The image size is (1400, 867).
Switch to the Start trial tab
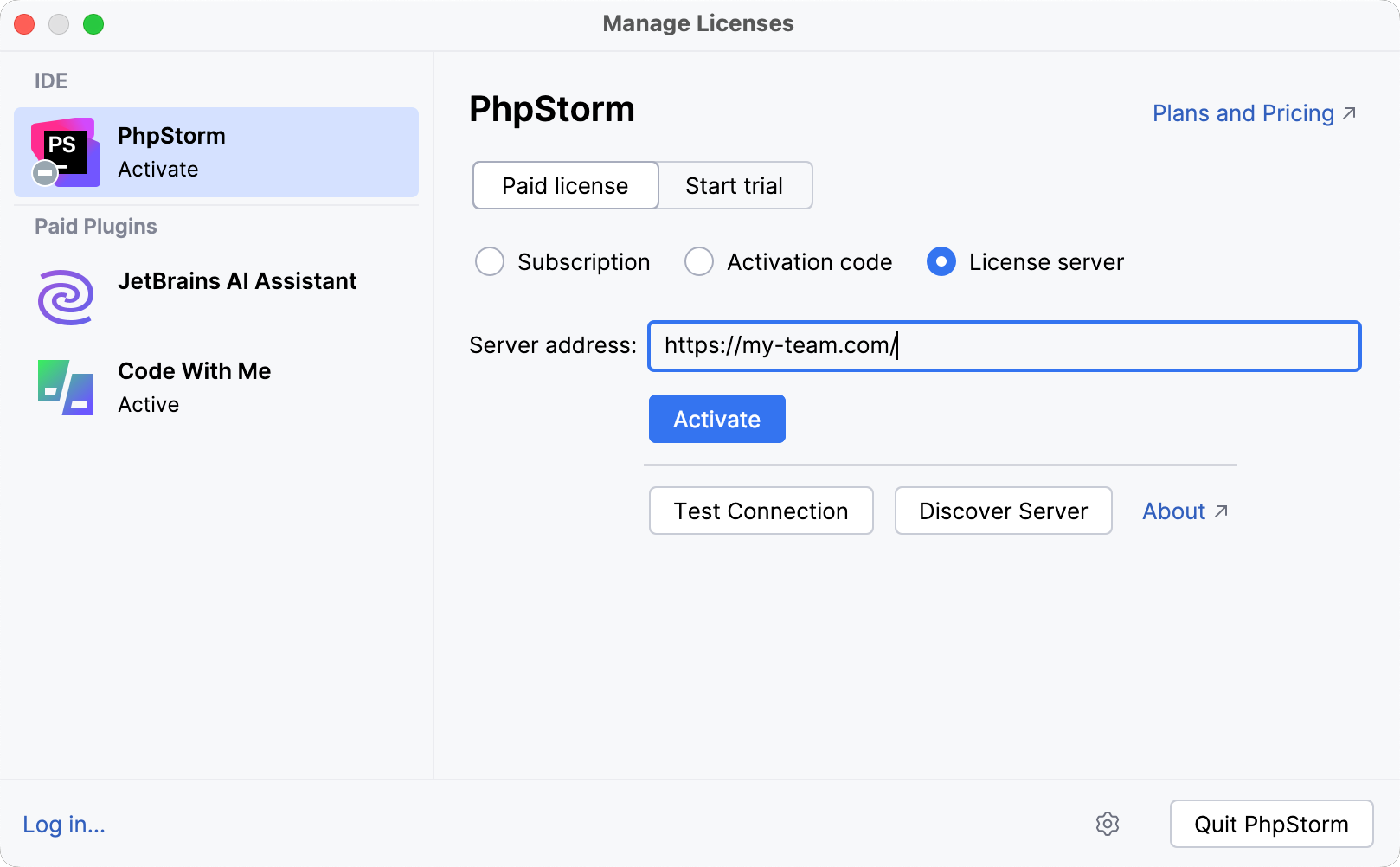pos(734,185)
